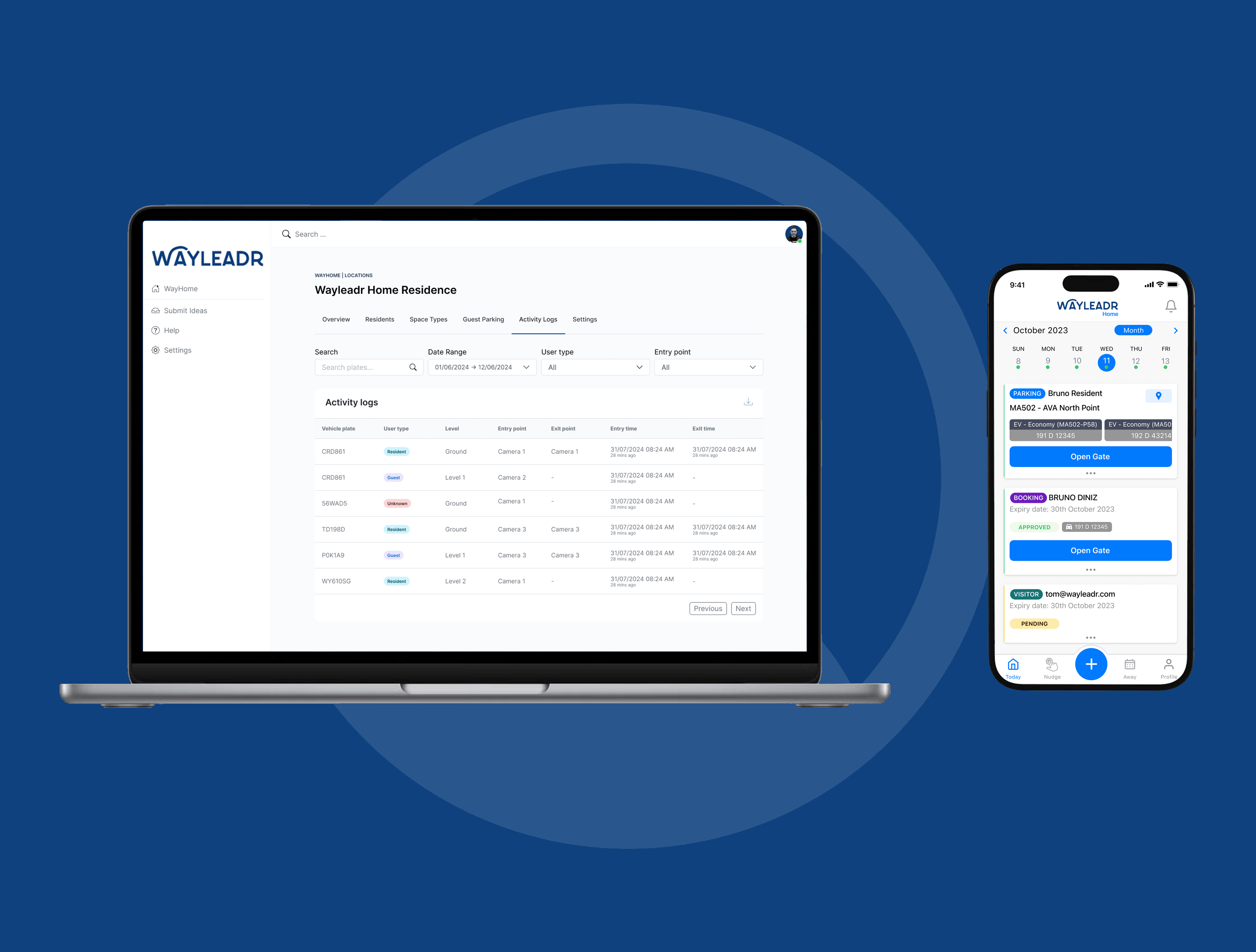
Task: Click Open Gate button for Bruno Resident
Action: pos(1090,456)
